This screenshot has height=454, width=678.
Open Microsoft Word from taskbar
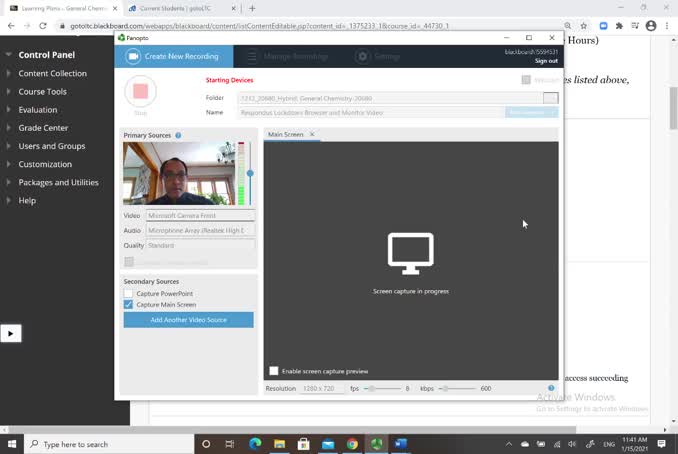(x=401, y=444)
